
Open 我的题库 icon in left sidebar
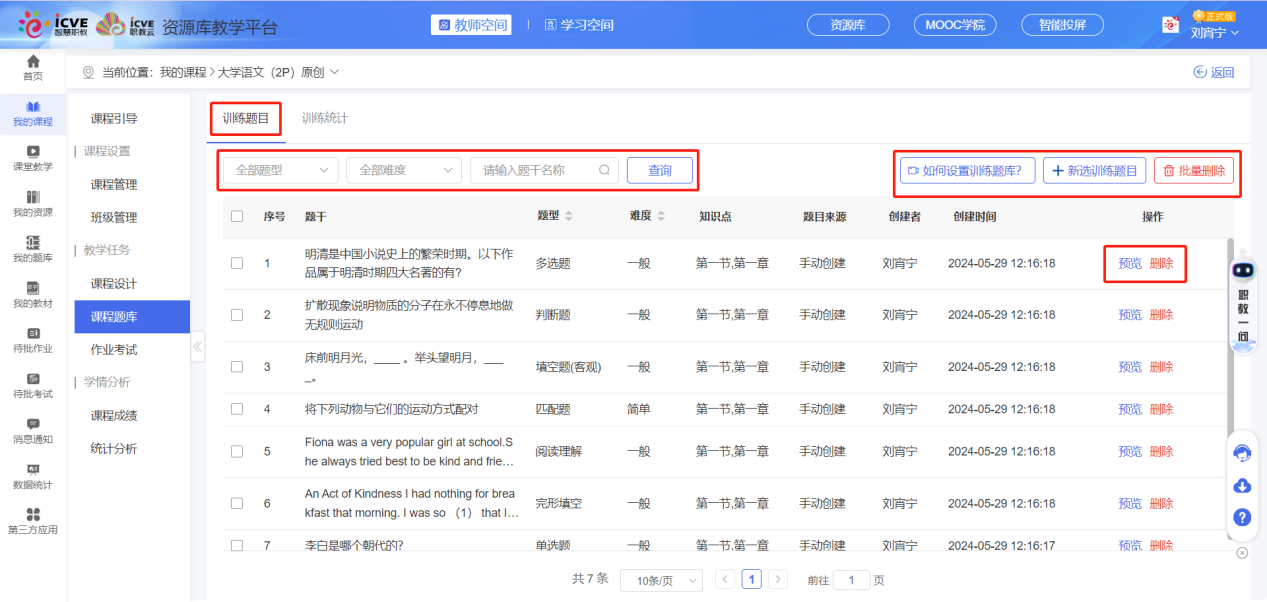[x=33, y=243]
